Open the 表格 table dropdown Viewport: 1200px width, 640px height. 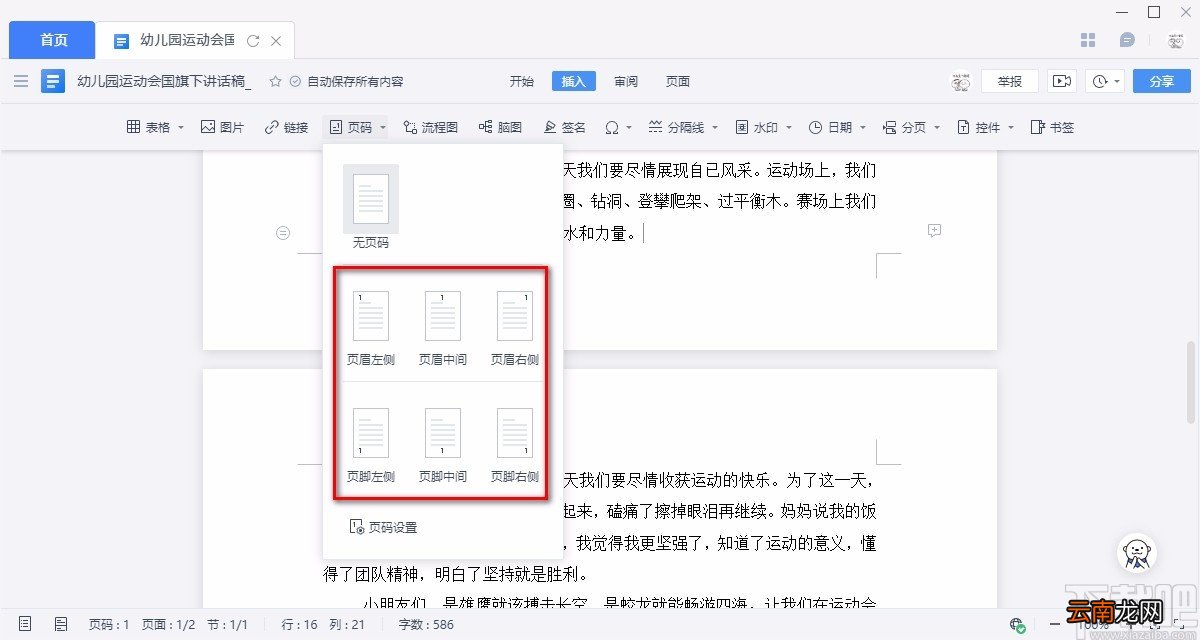coord(155,127)
